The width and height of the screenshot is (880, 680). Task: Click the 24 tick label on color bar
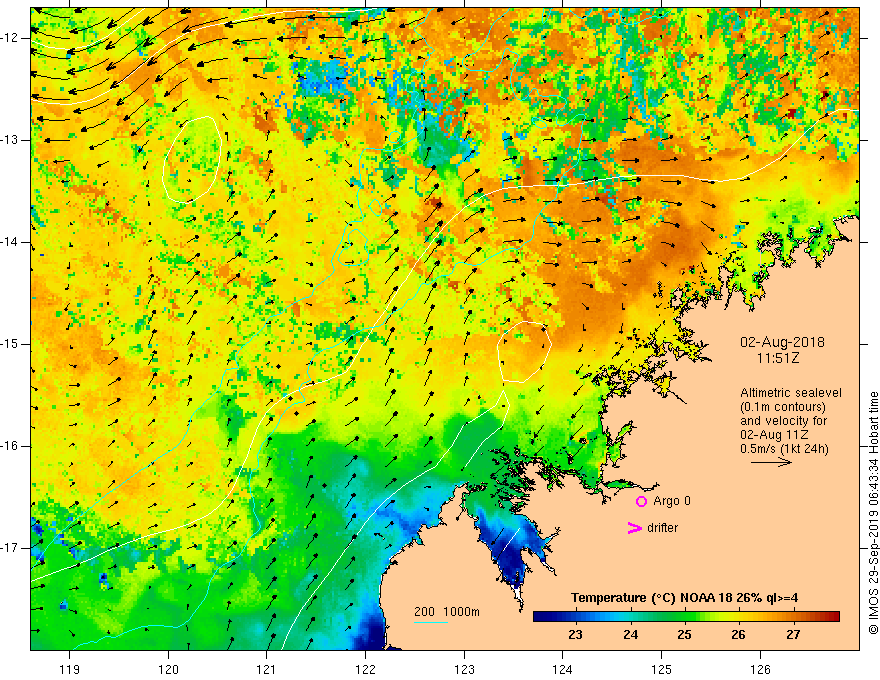click(x=630, y=635)
